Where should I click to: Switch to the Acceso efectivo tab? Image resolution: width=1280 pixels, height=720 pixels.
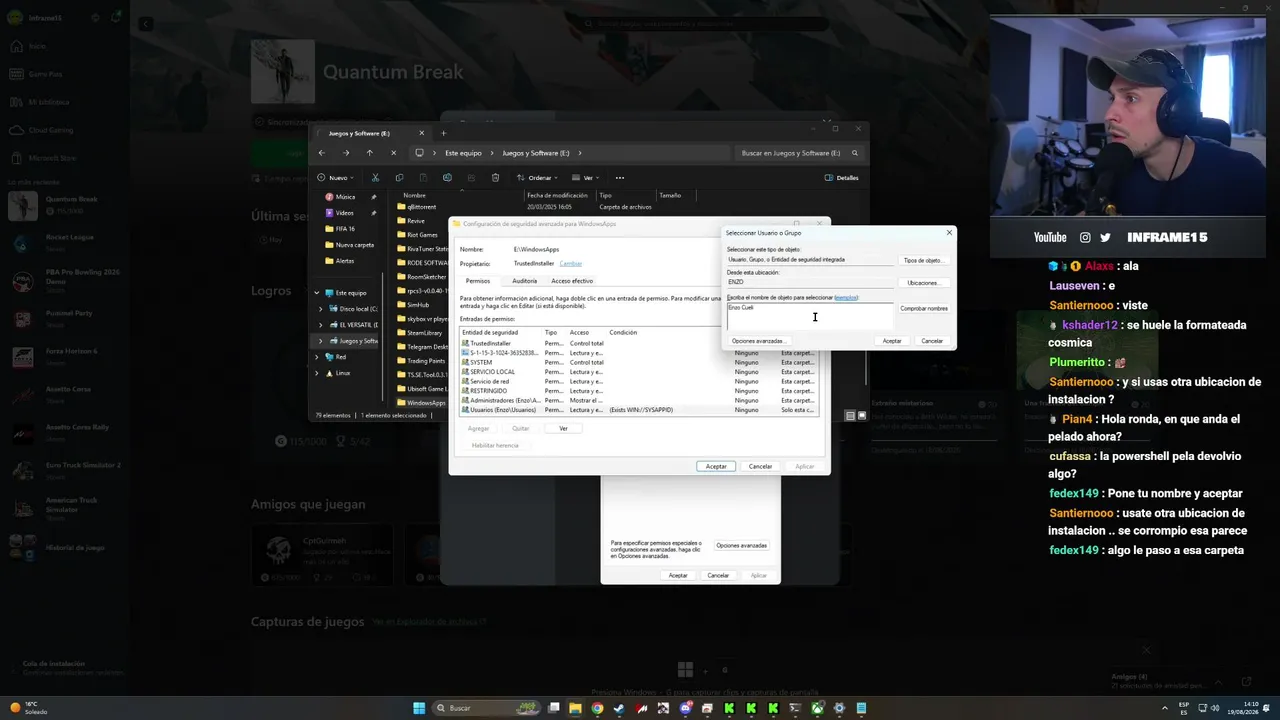pos(572,281)
